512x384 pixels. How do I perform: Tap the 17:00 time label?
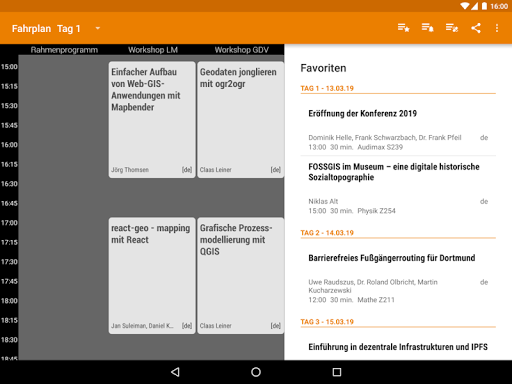[x=9, y=223]
